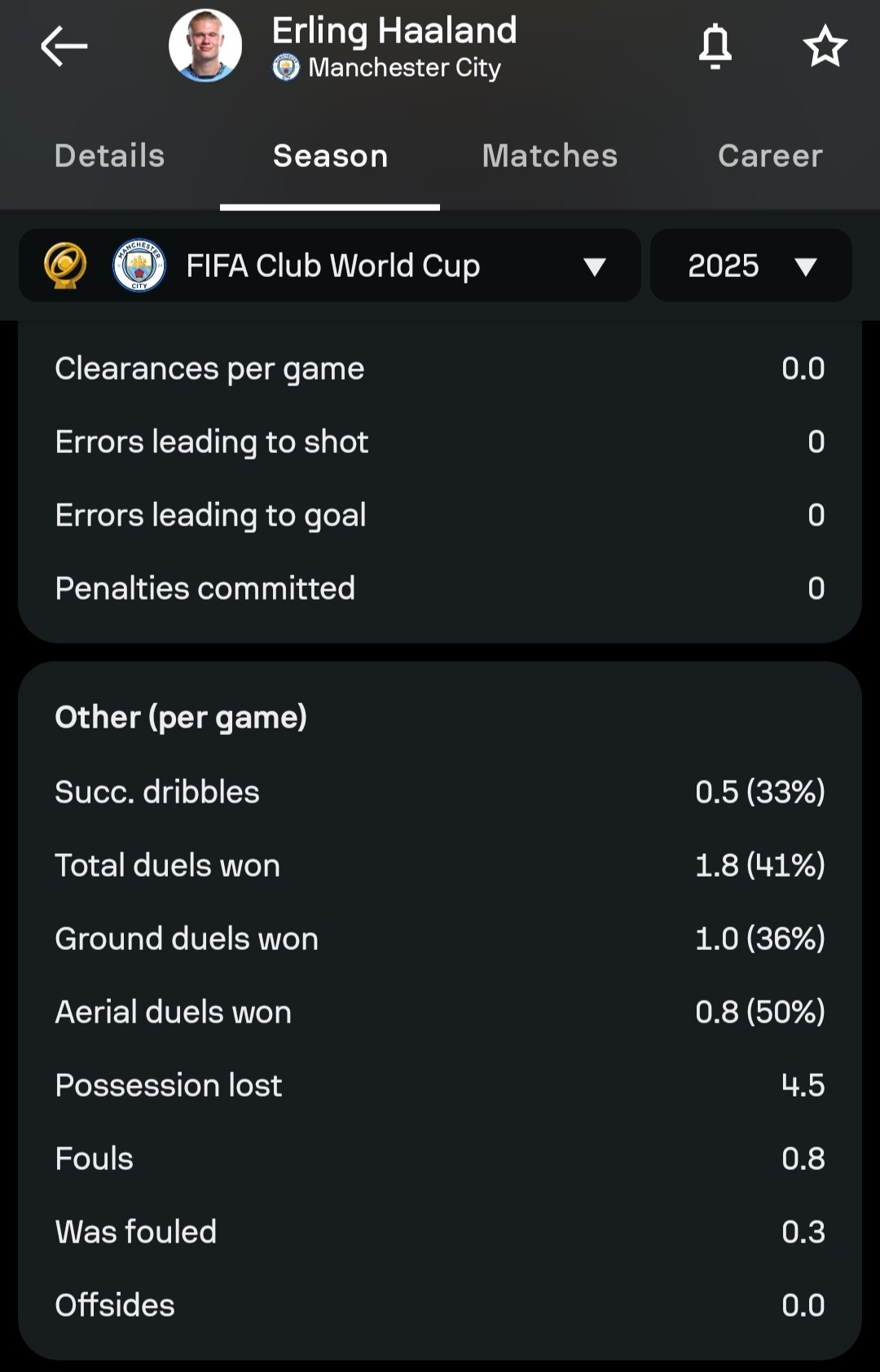This screenshot has width=880, height=1372.
Task: Tap the Succ. dribbles stat row
Action: [440, 792]
